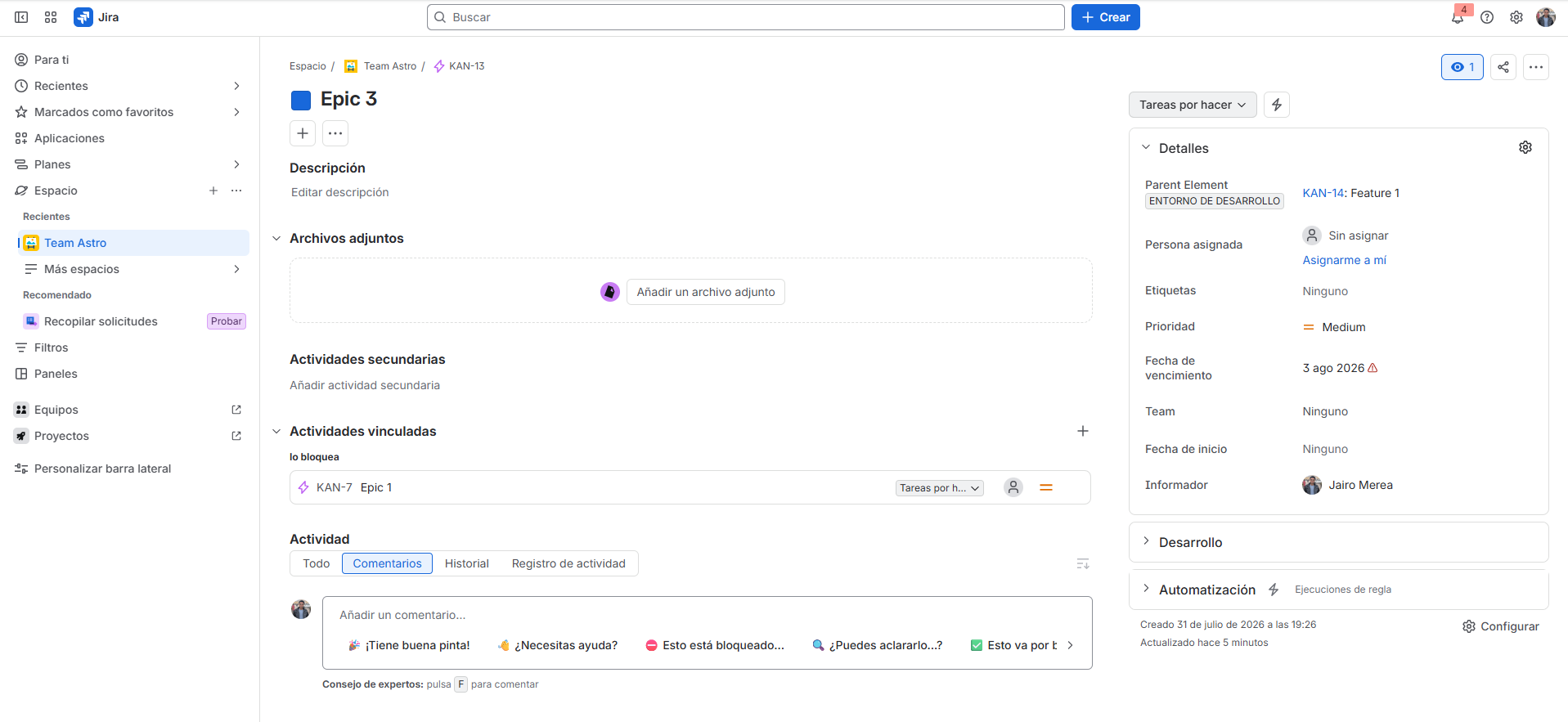The width and height of the screenshot is (1568, 722).
Task: Open the app switcher grid
Action: coord(51,17)
